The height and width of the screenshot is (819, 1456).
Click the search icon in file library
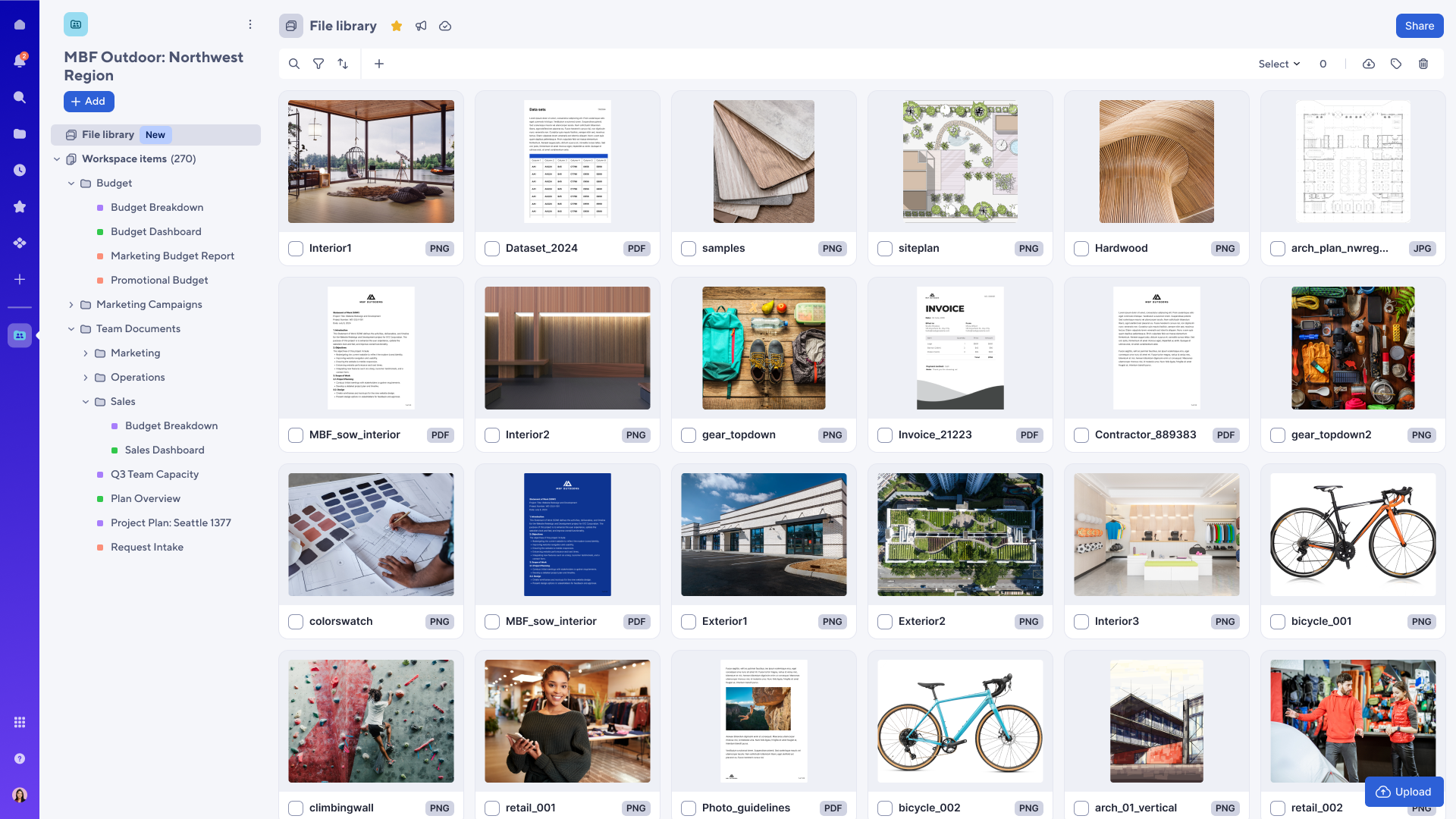click(x=294, y=64)
